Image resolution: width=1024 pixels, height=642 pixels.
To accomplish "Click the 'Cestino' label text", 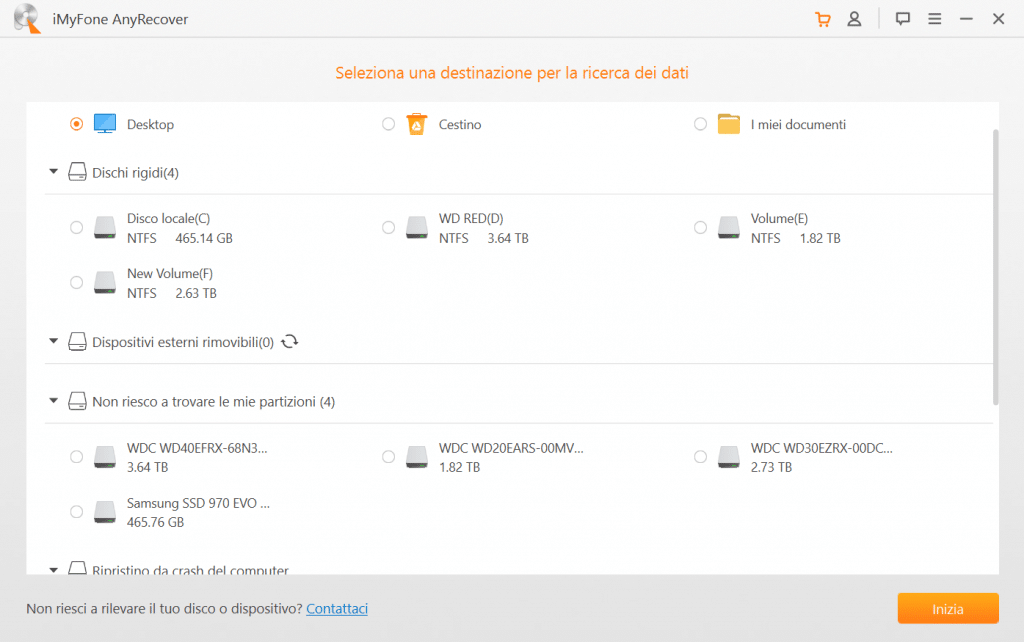I will coord(460,124).
